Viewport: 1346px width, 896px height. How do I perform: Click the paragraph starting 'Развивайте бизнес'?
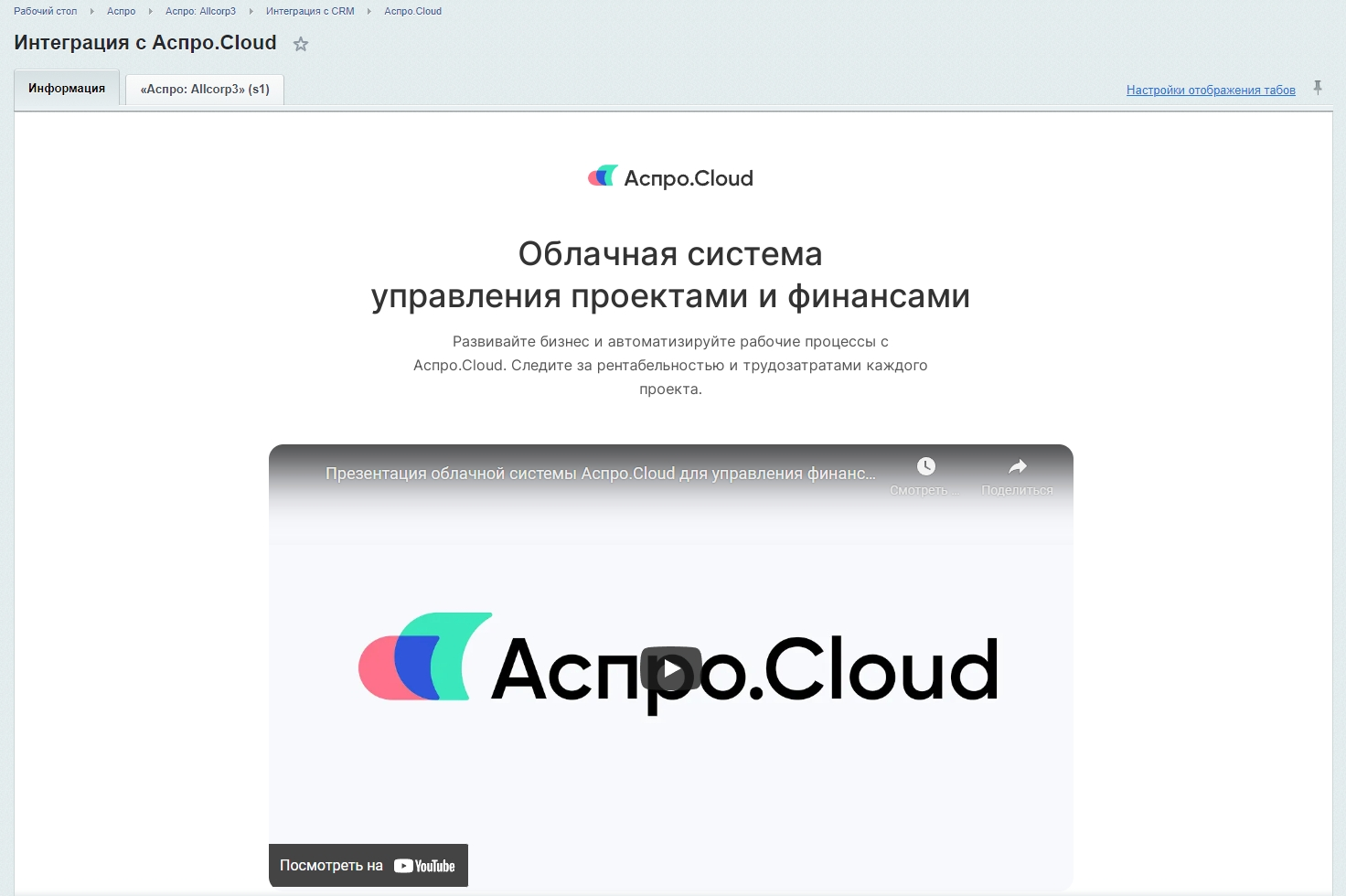[670, 365]
